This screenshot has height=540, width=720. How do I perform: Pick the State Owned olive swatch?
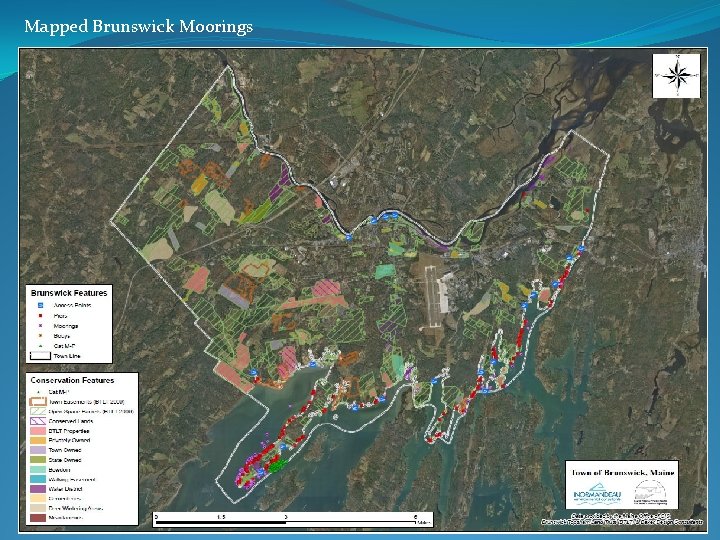pos(38,460)
